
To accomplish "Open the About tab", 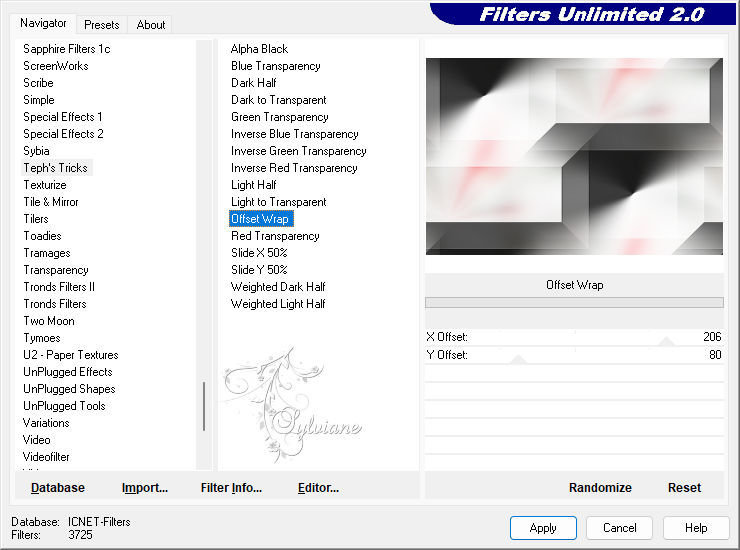I will [151, 25].
